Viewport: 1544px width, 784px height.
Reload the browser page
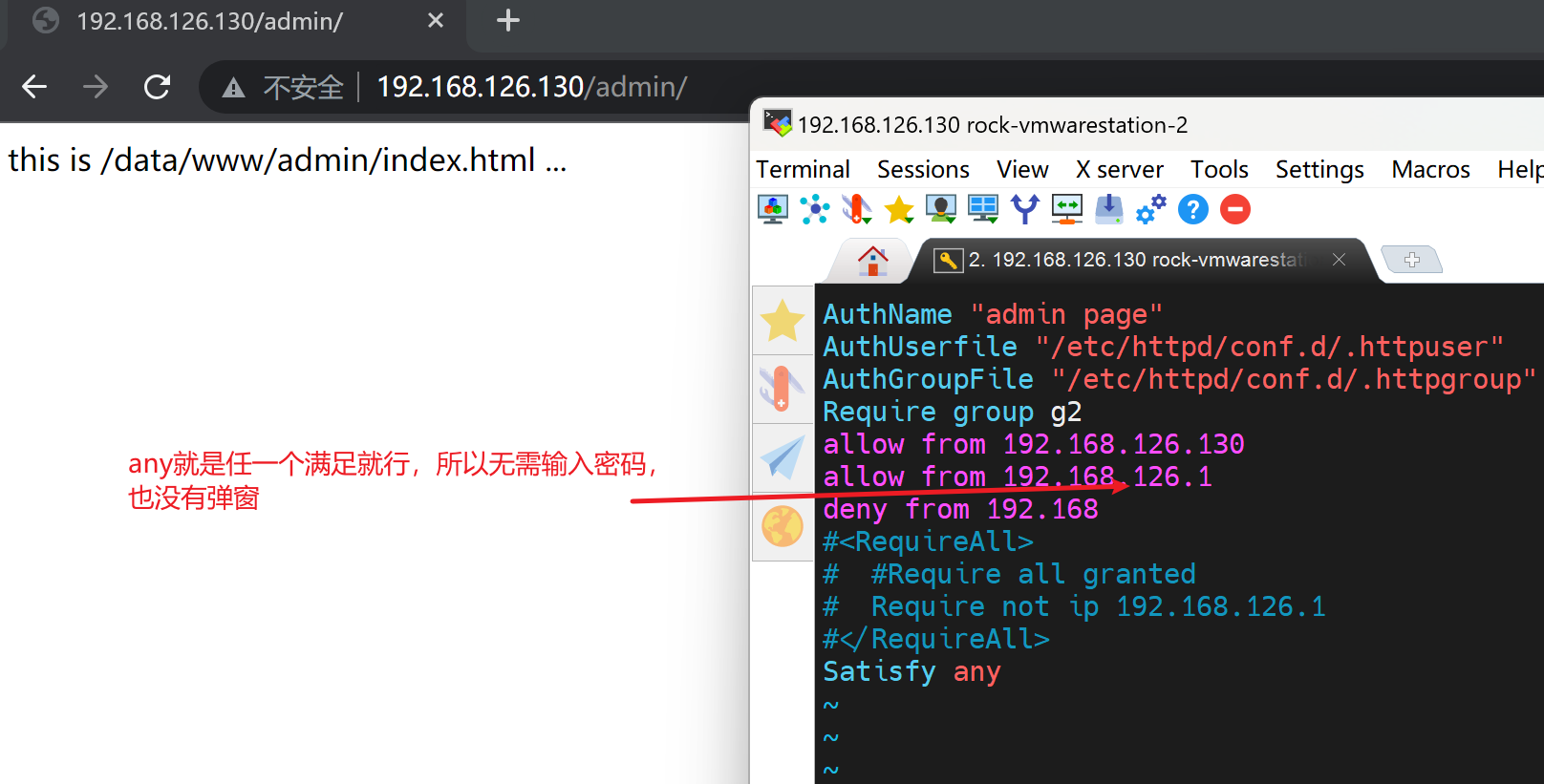(157, 87)
